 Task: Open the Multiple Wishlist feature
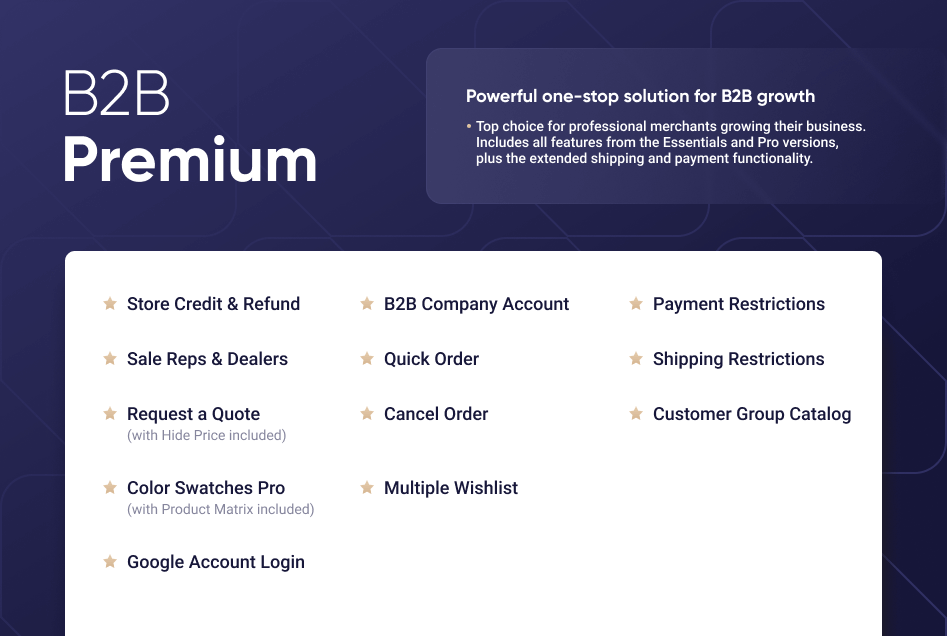[x=451, y=488]
